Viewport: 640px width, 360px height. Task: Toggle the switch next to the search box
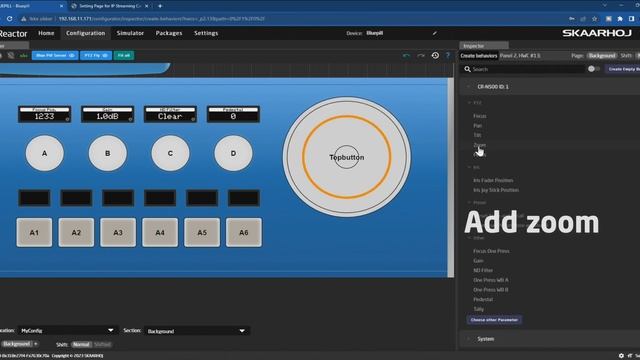593,69
